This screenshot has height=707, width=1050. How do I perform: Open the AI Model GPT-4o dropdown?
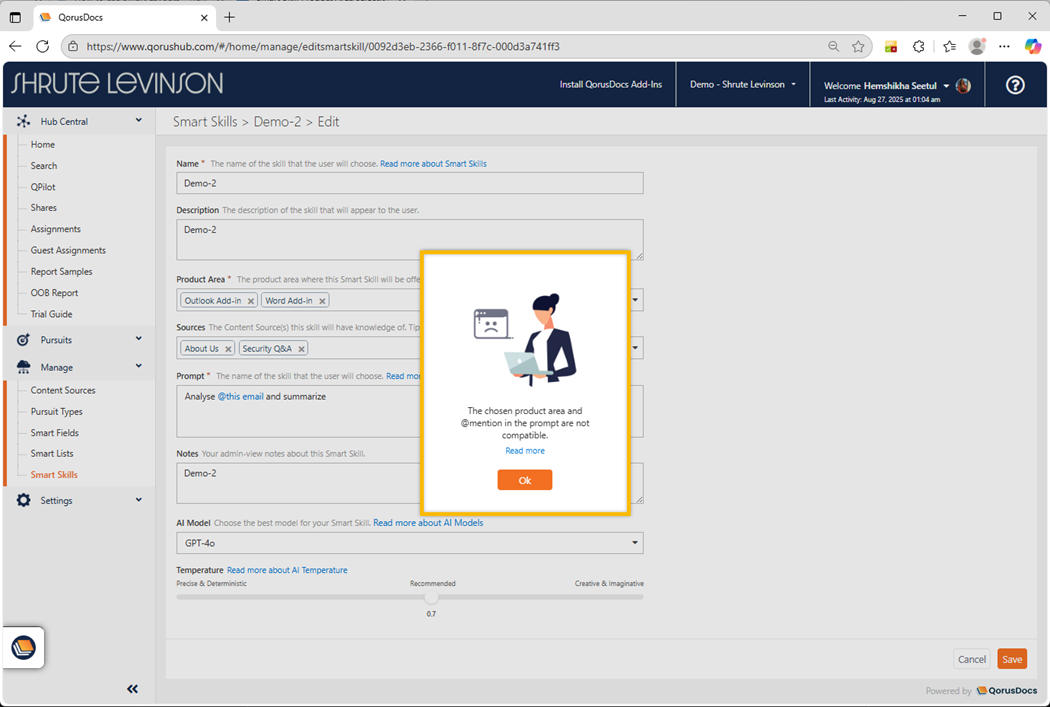[635, 543]
